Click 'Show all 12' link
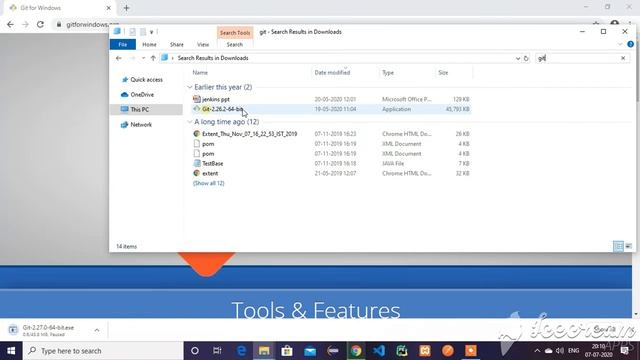 pyautogui.click(x=209, y=183)
